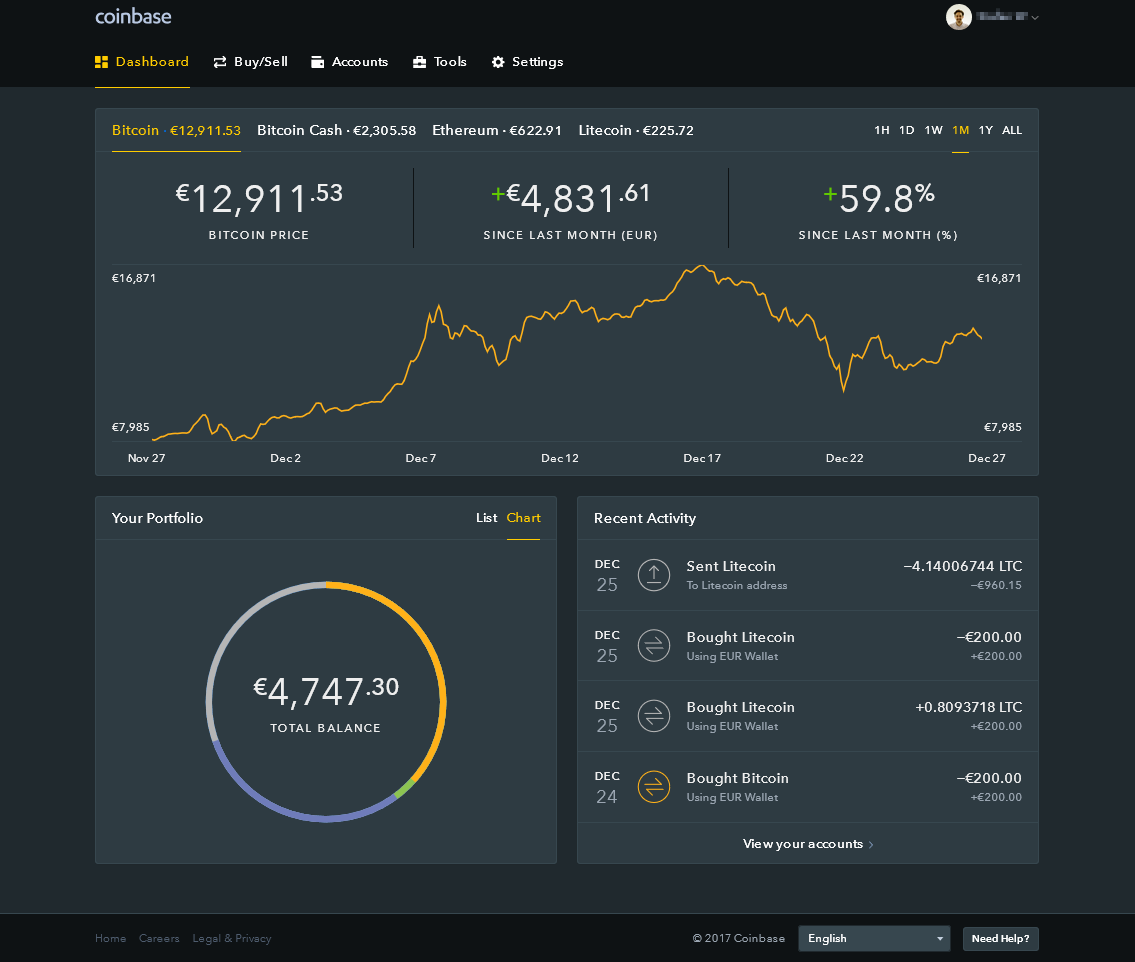Click the Settings gear icon
Screen dimensions: 1135x962
(x=497, y=61)
